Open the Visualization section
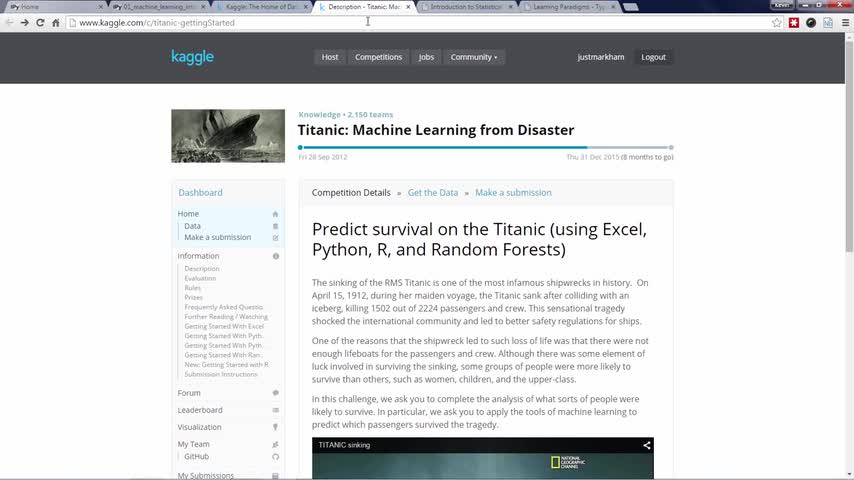The width and height of the screenshot is (854, 480). (x=199, y=427)
